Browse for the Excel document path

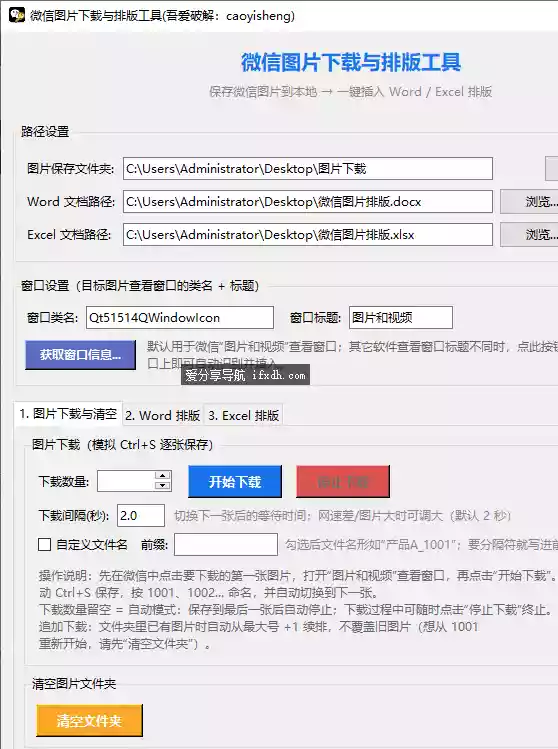tap(529, 235)
